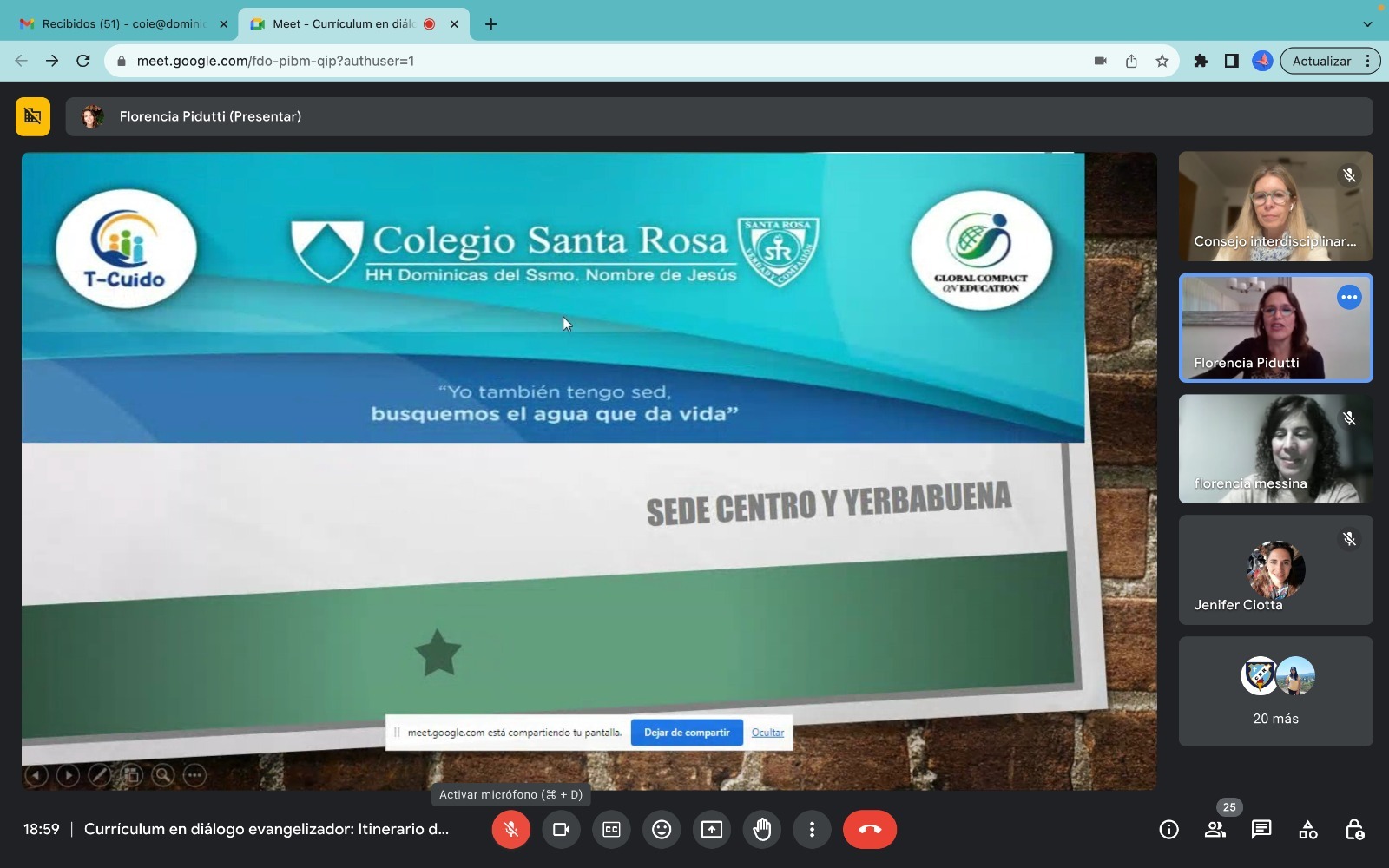Close the Meet tab
The image size is (1389, 868).
point(454,24)
